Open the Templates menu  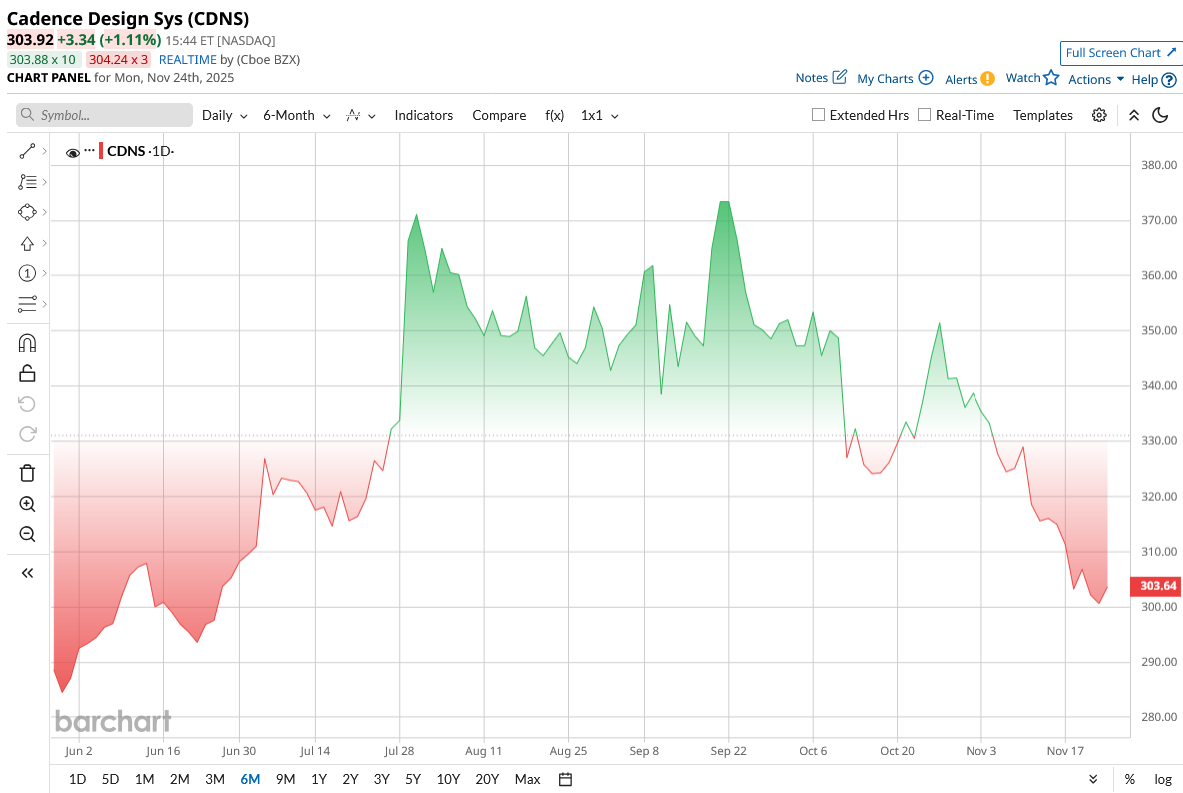1043,115
